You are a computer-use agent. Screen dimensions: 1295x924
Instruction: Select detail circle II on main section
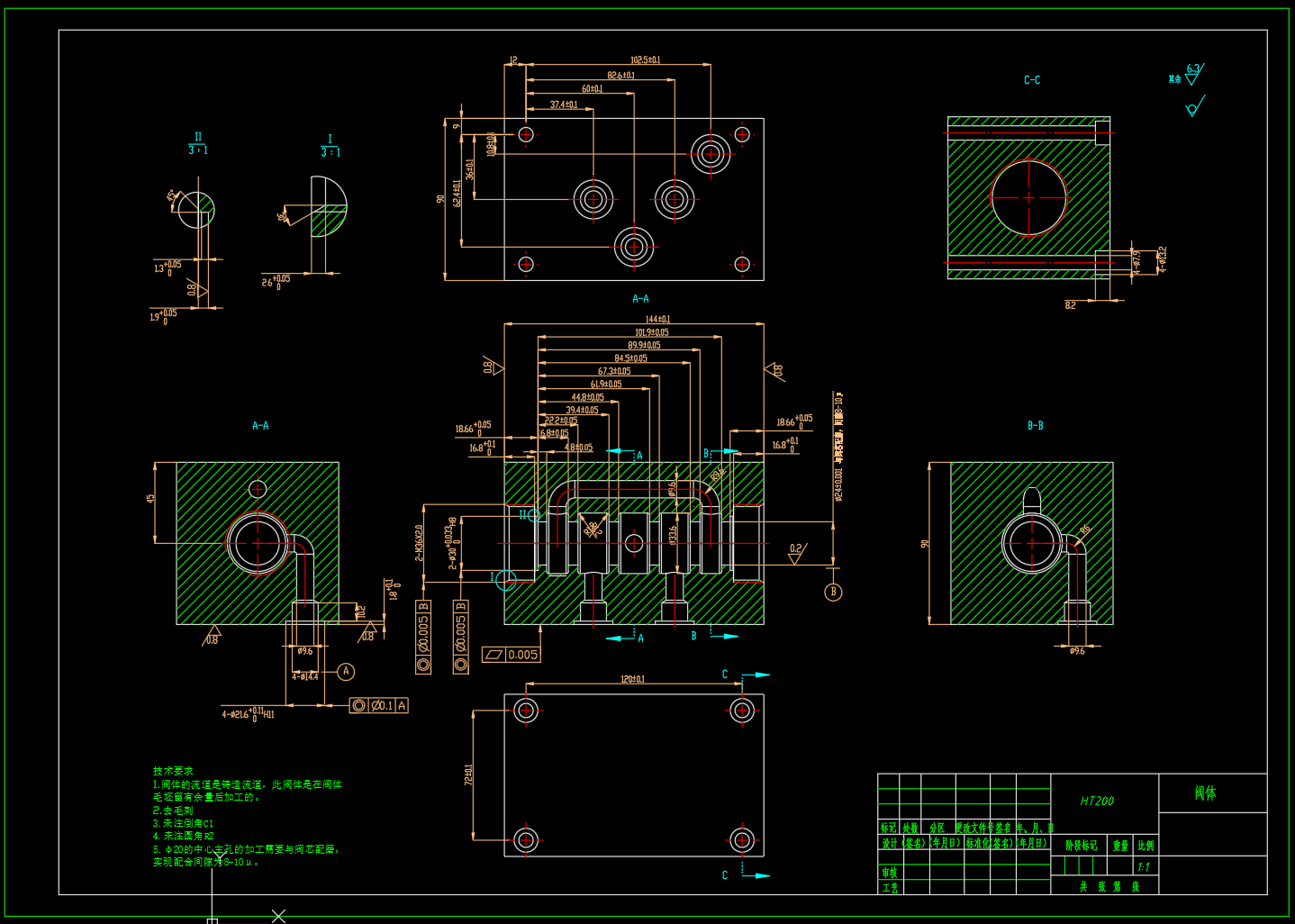point(534,516)
